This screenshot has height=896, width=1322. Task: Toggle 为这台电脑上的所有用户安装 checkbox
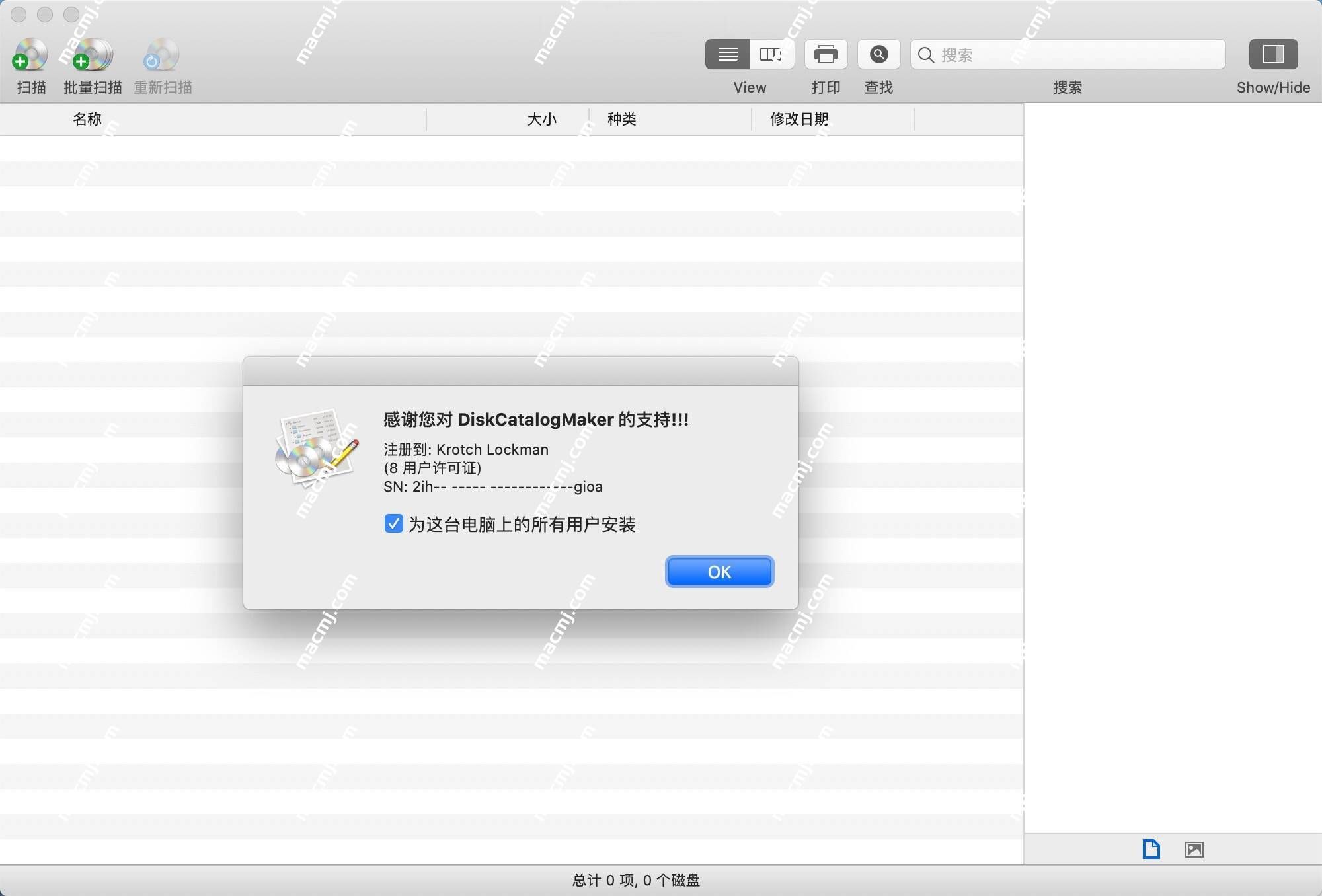pyautogui.click(x=393, y=524)
